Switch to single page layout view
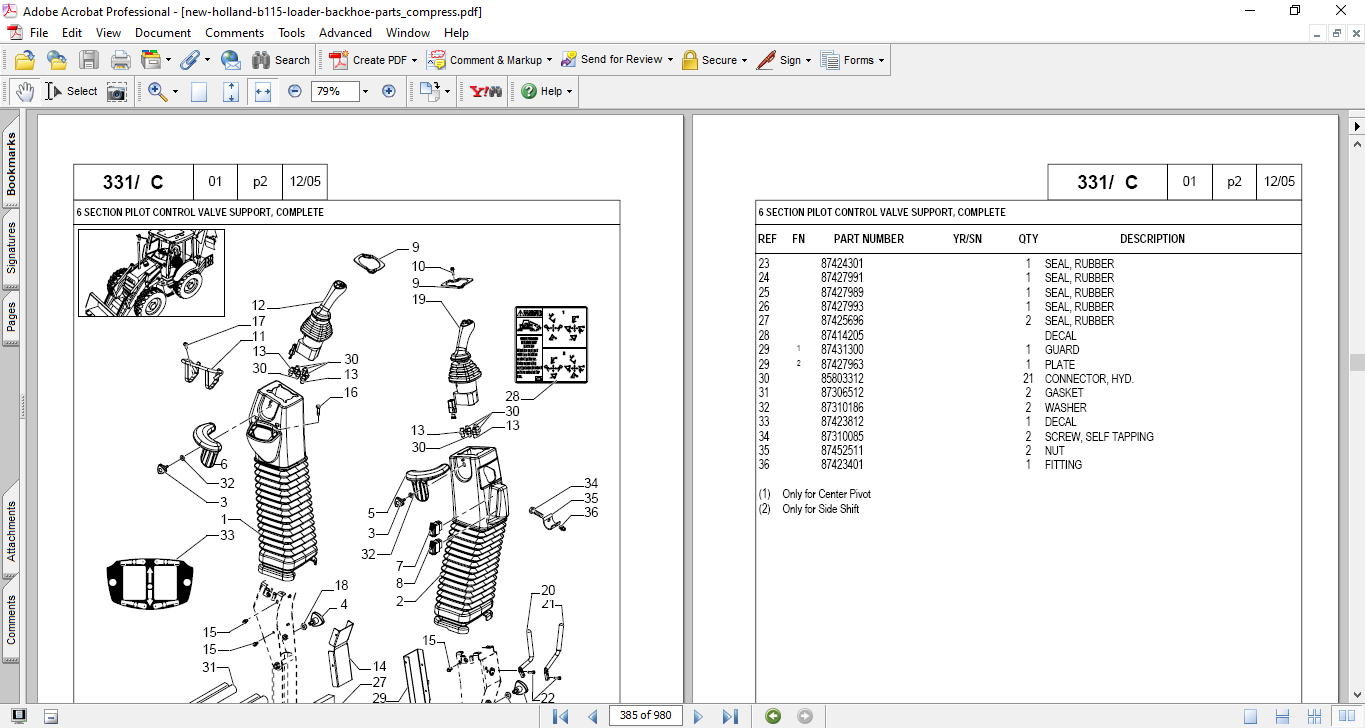 pos(1251,715)
